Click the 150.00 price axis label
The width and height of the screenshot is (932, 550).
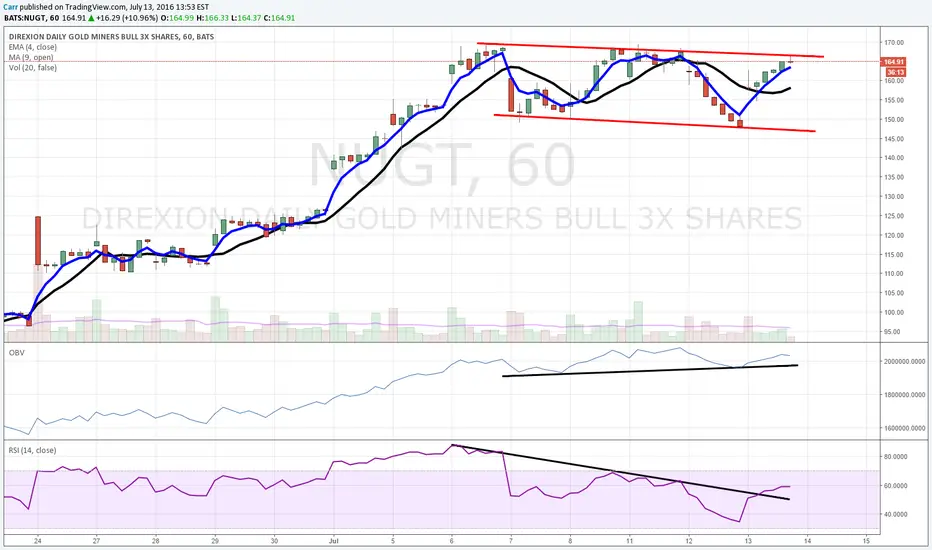(x=894, y=120)
